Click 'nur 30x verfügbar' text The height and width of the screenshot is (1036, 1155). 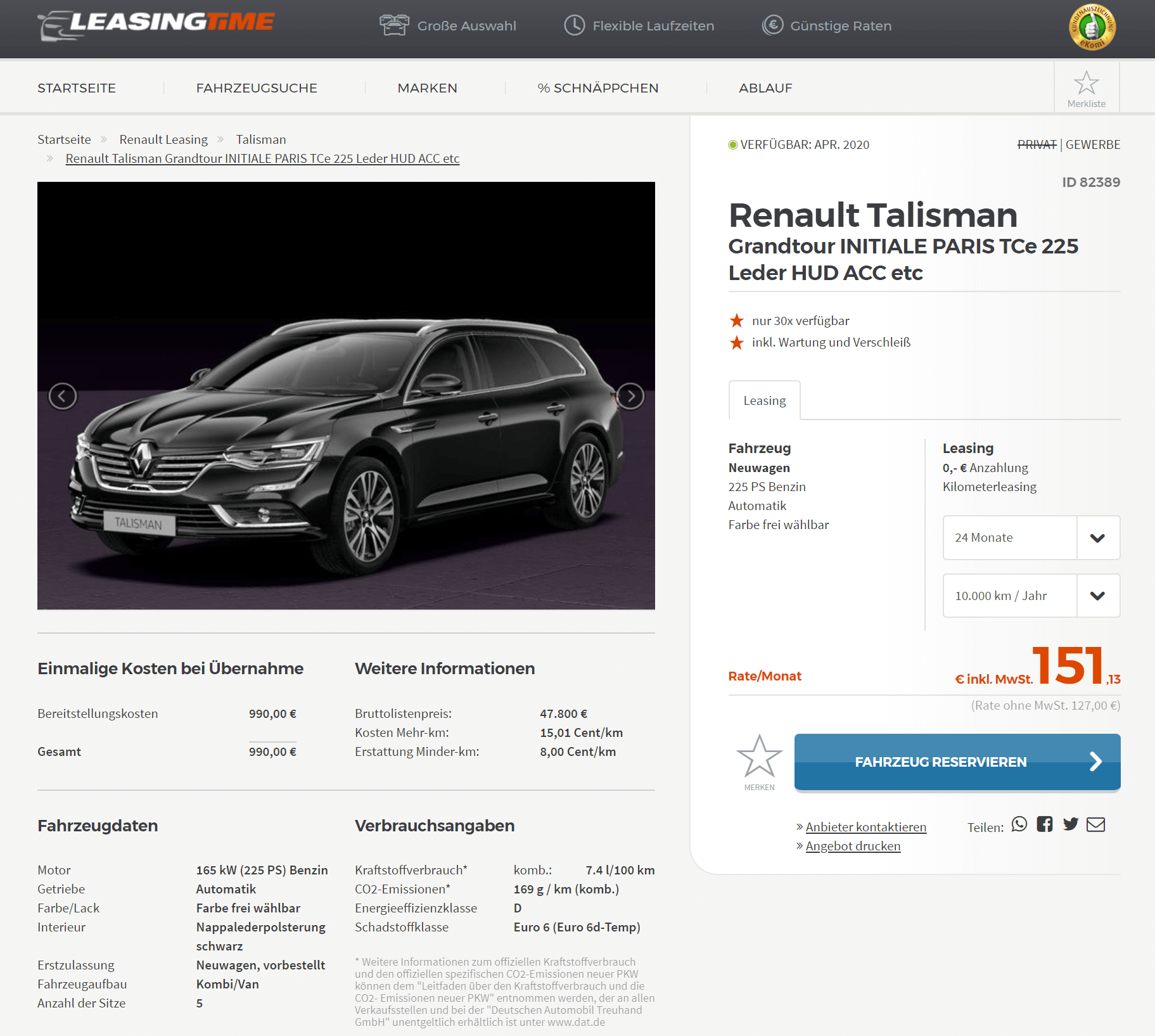[801, 321]
